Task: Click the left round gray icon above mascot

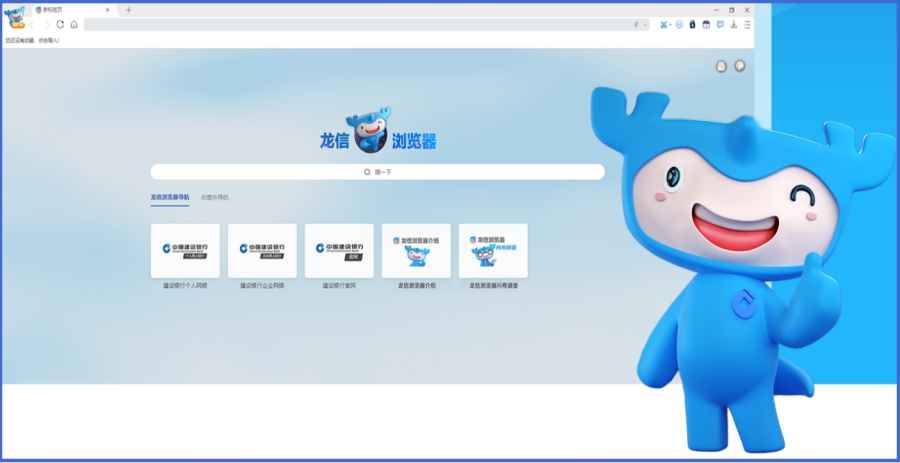Action: 721,67
